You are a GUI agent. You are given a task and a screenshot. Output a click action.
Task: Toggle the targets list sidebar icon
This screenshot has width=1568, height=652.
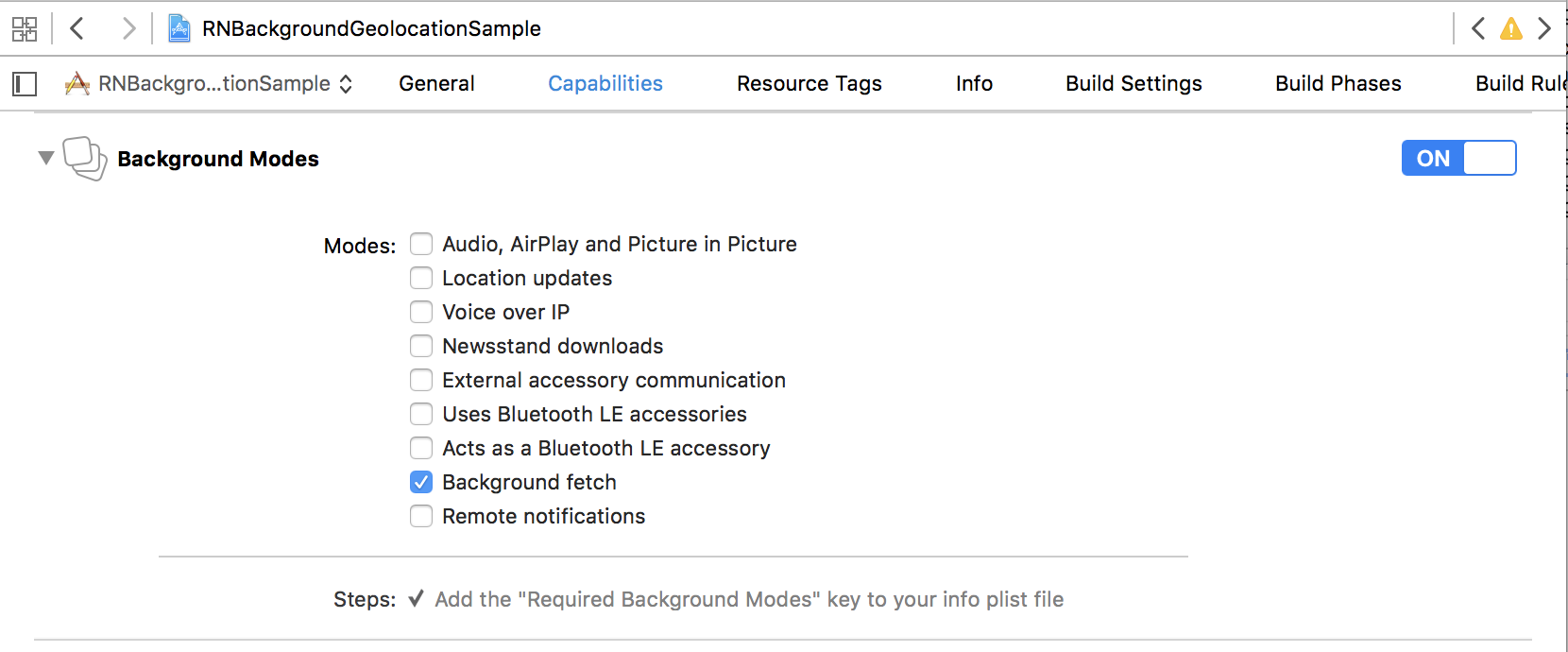[25, 84]
